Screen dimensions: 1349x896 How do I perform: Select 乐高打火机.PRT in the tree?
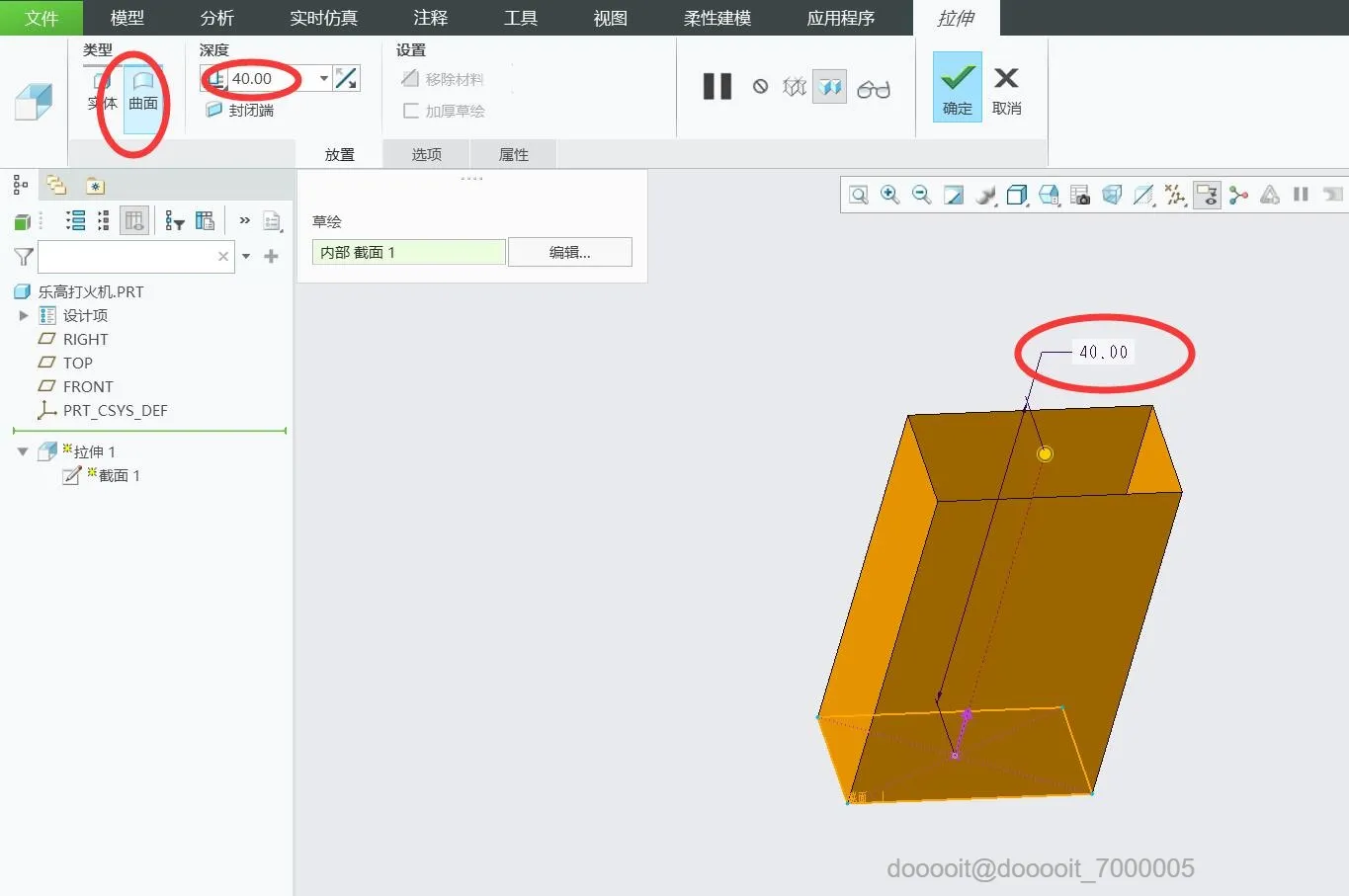pyautogui.click(x=91, y=291)
